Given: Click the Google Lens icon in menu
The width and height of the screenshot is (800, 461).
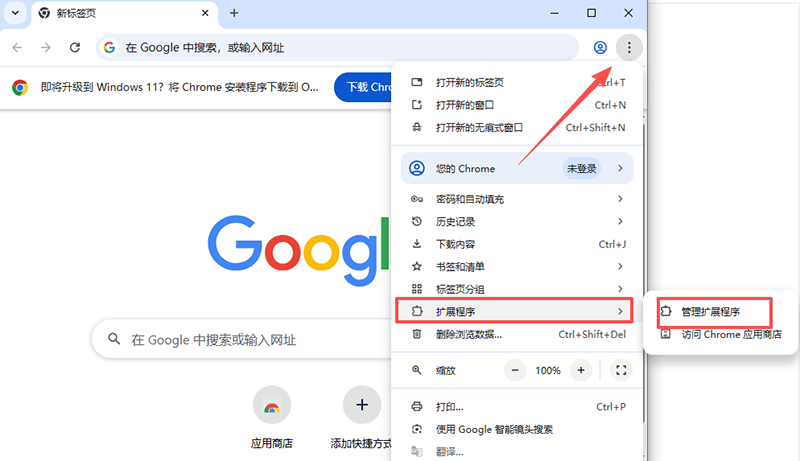Looking at the screenshot, I should click(417, 429).
